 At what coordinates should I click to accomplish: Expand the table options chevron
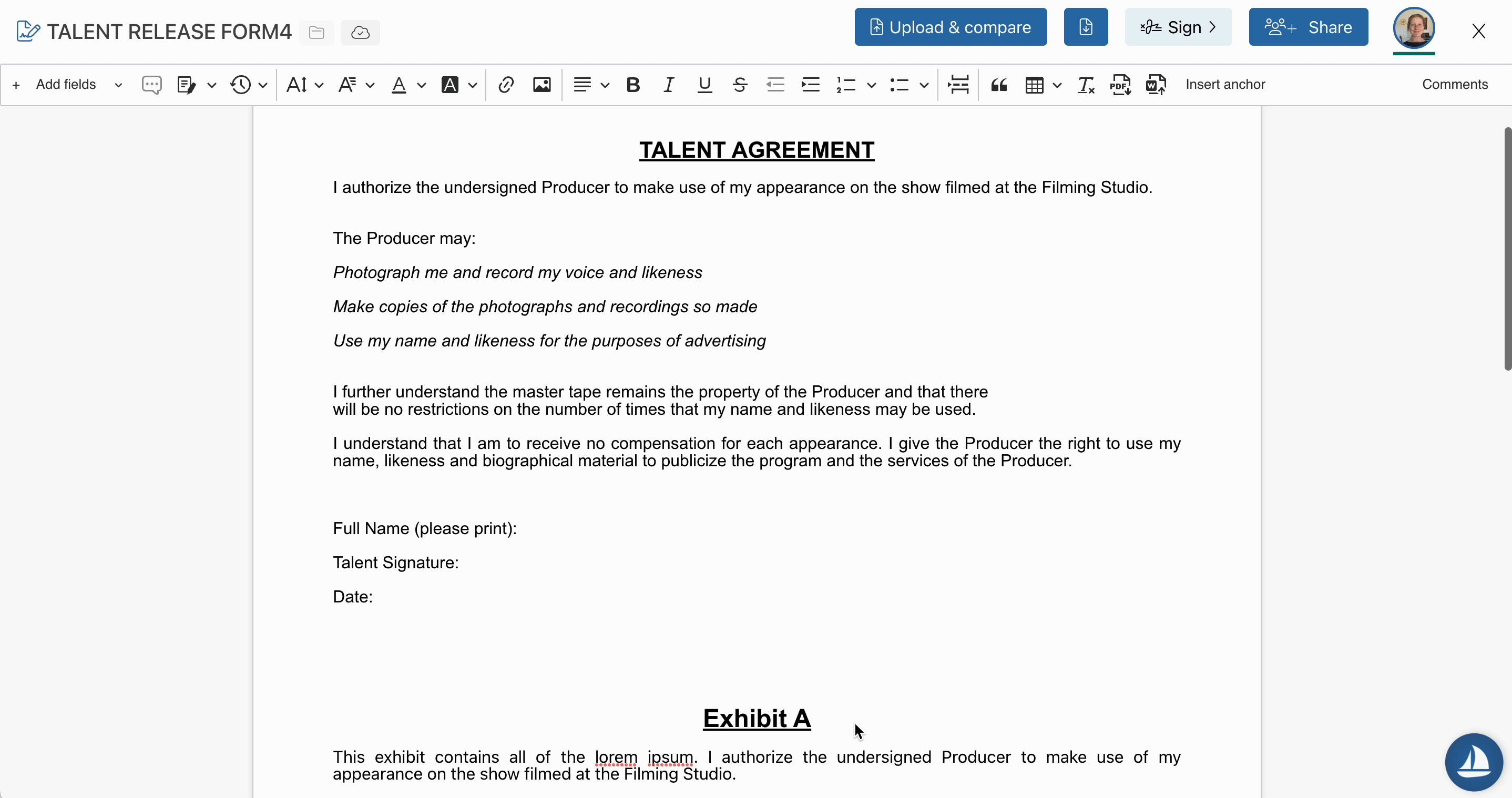click(x=1057, y=86)
